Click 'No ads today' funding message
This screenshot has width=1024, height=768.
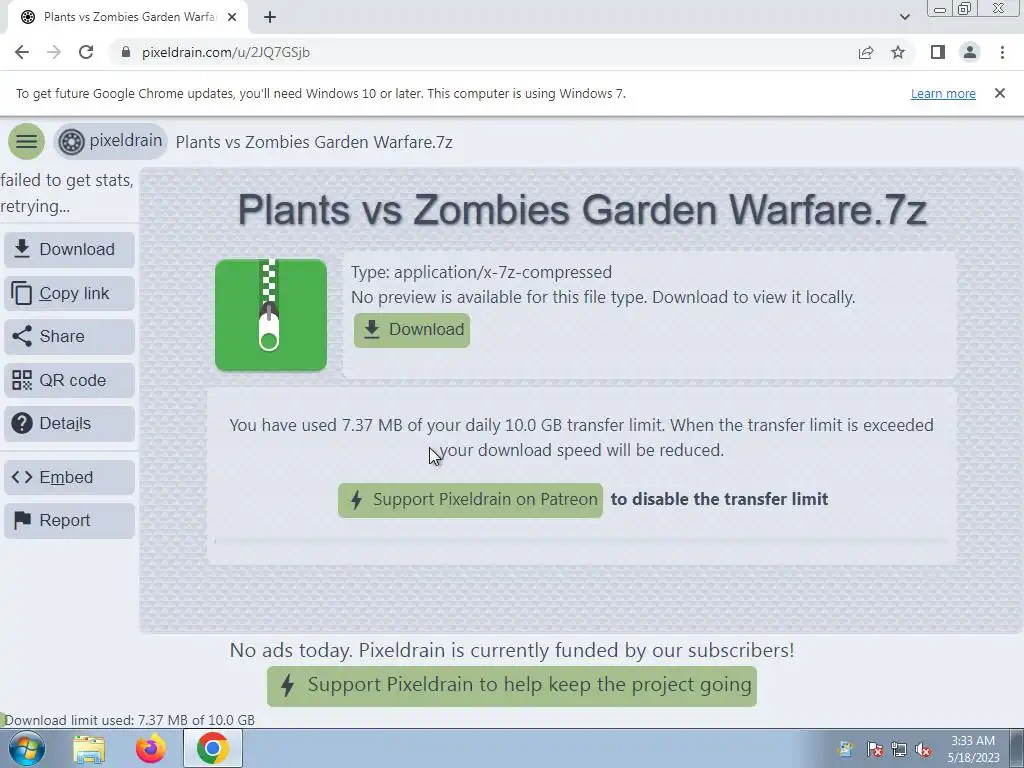[x=512, y=650]
